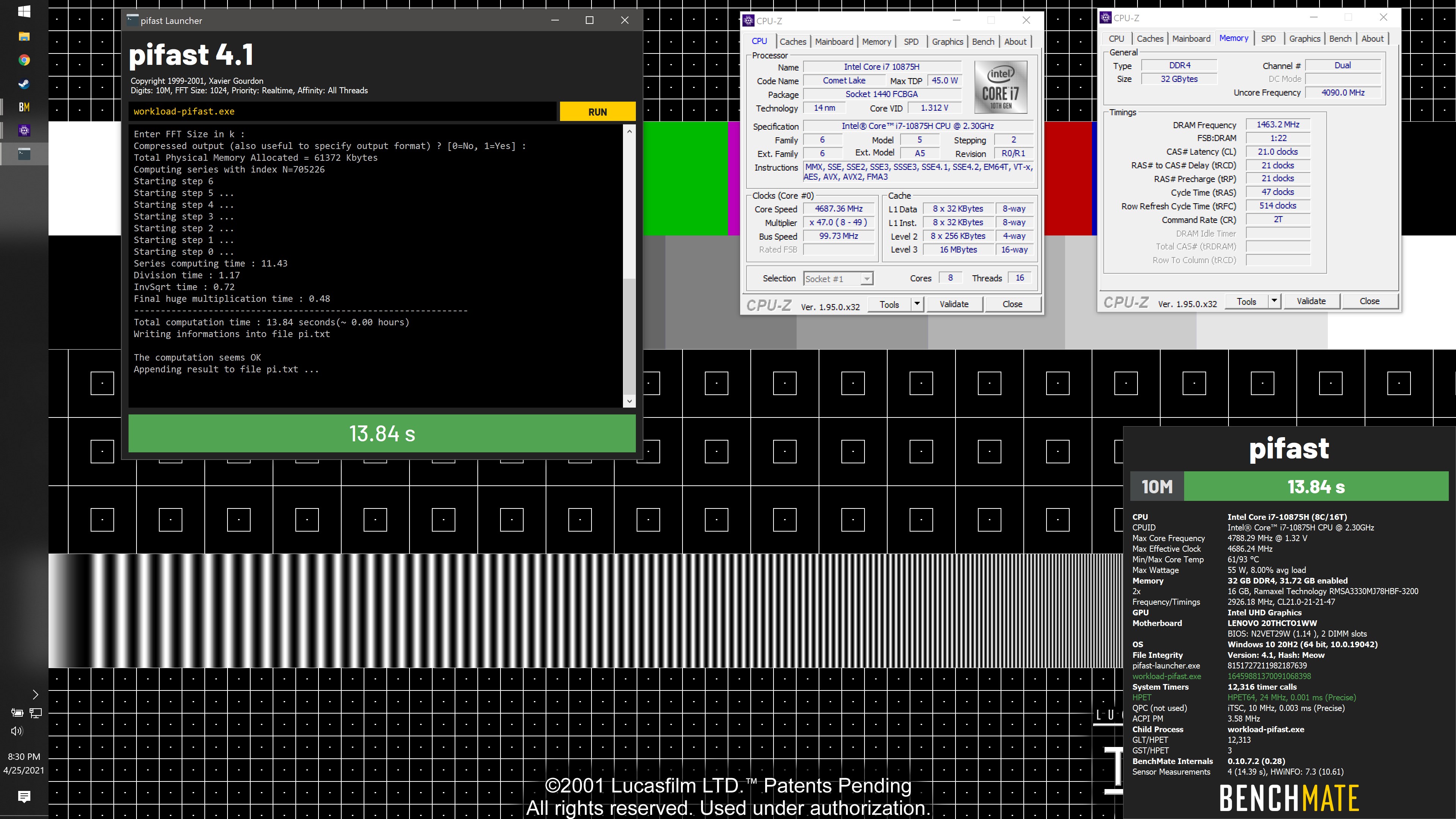Open the notification center icon
Viewport: 1456px width, 819px height.
24,797
